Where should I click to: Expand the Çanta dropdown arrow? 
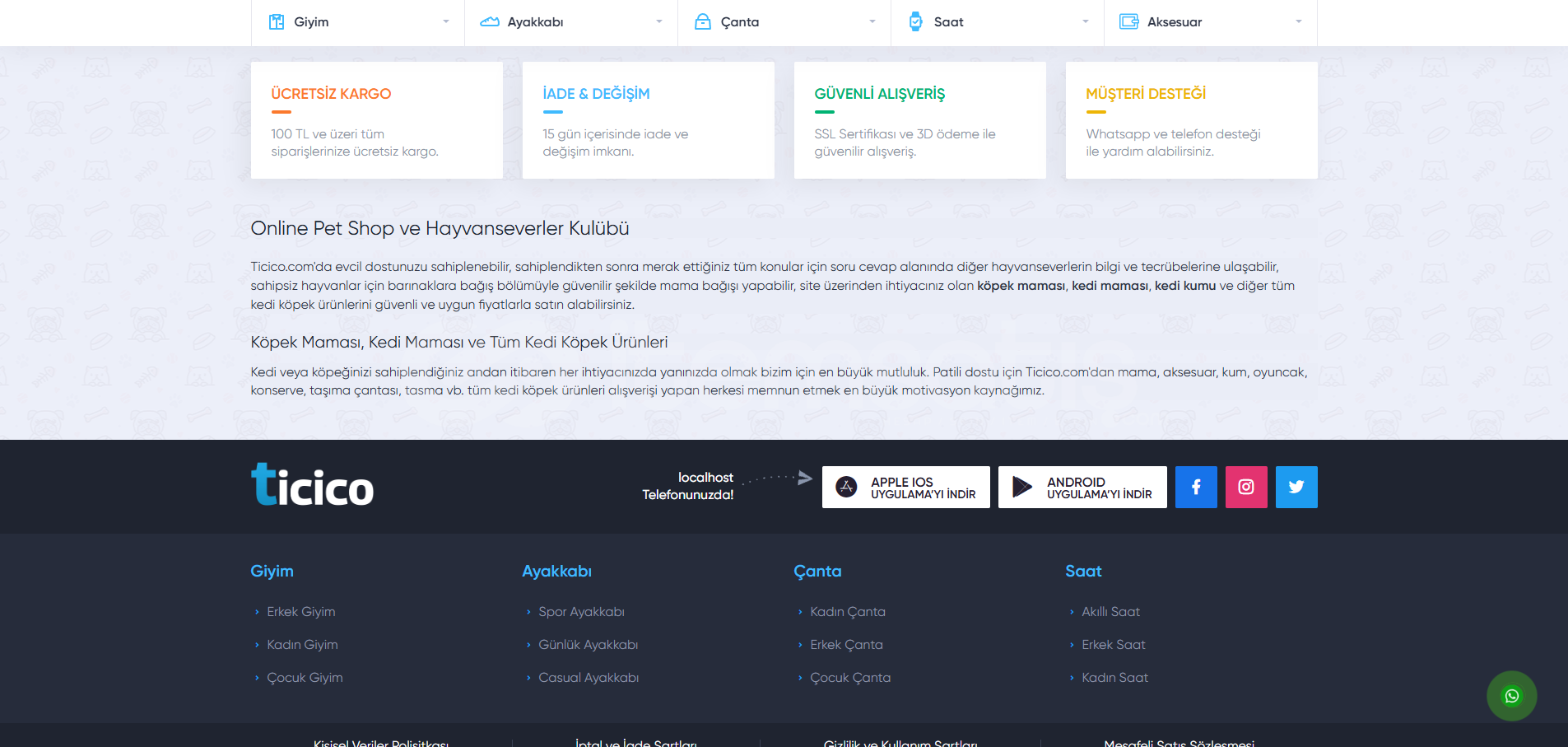click(x=872, y=22)
